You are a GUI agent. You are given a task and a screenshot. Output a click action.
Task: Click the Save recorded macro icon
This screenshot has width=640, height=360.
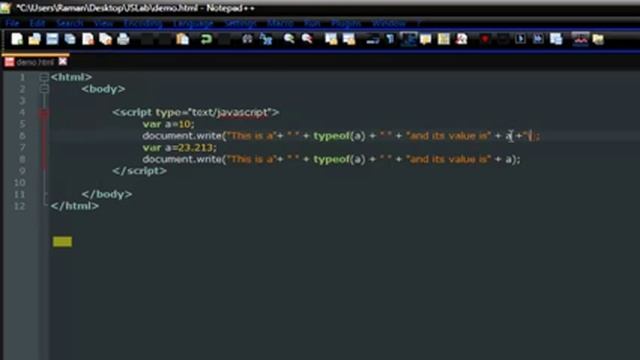[556, 39]
